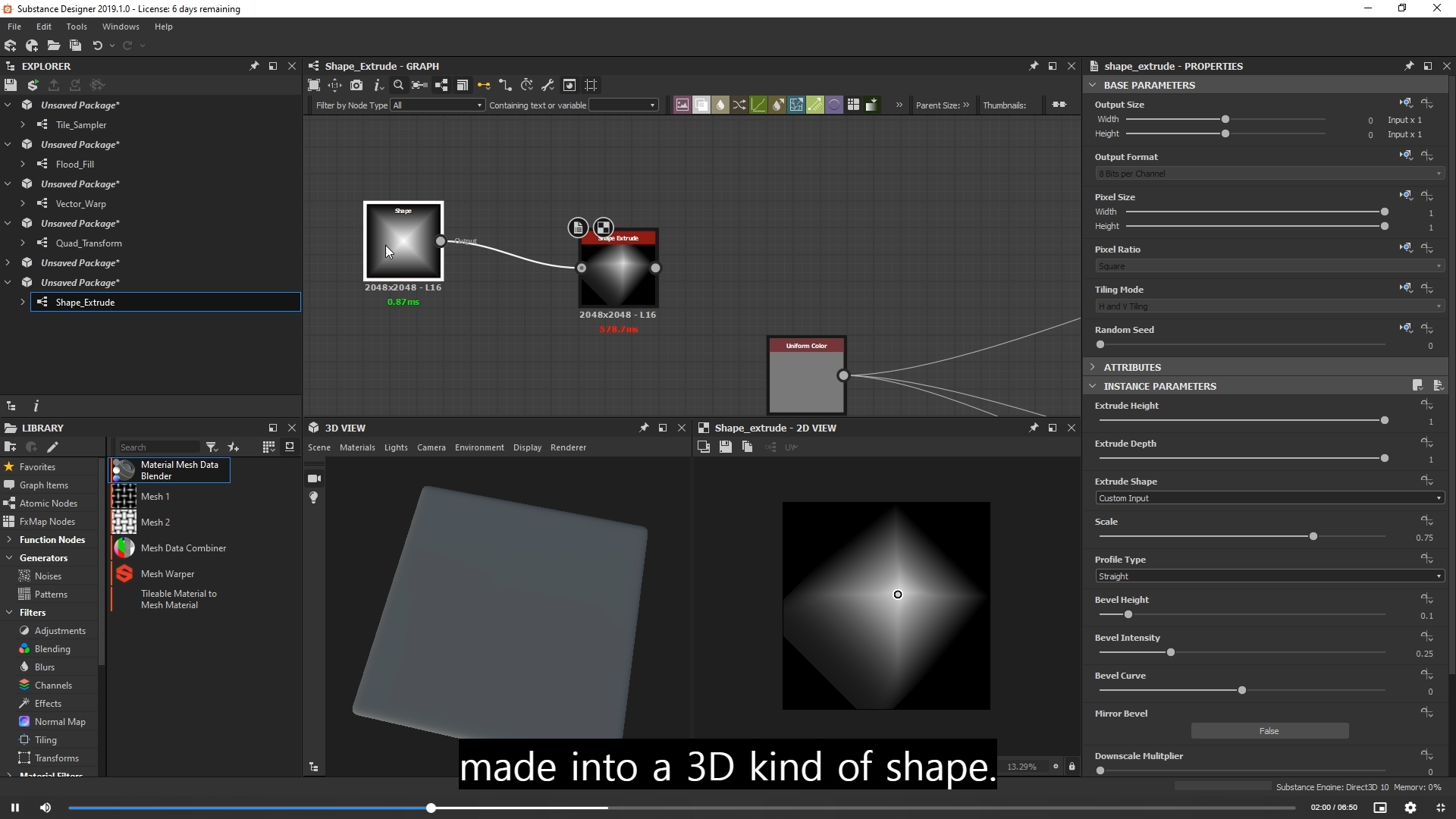
Task: Open the Extrude Shape dropdown
Action: pos(1269,498)
